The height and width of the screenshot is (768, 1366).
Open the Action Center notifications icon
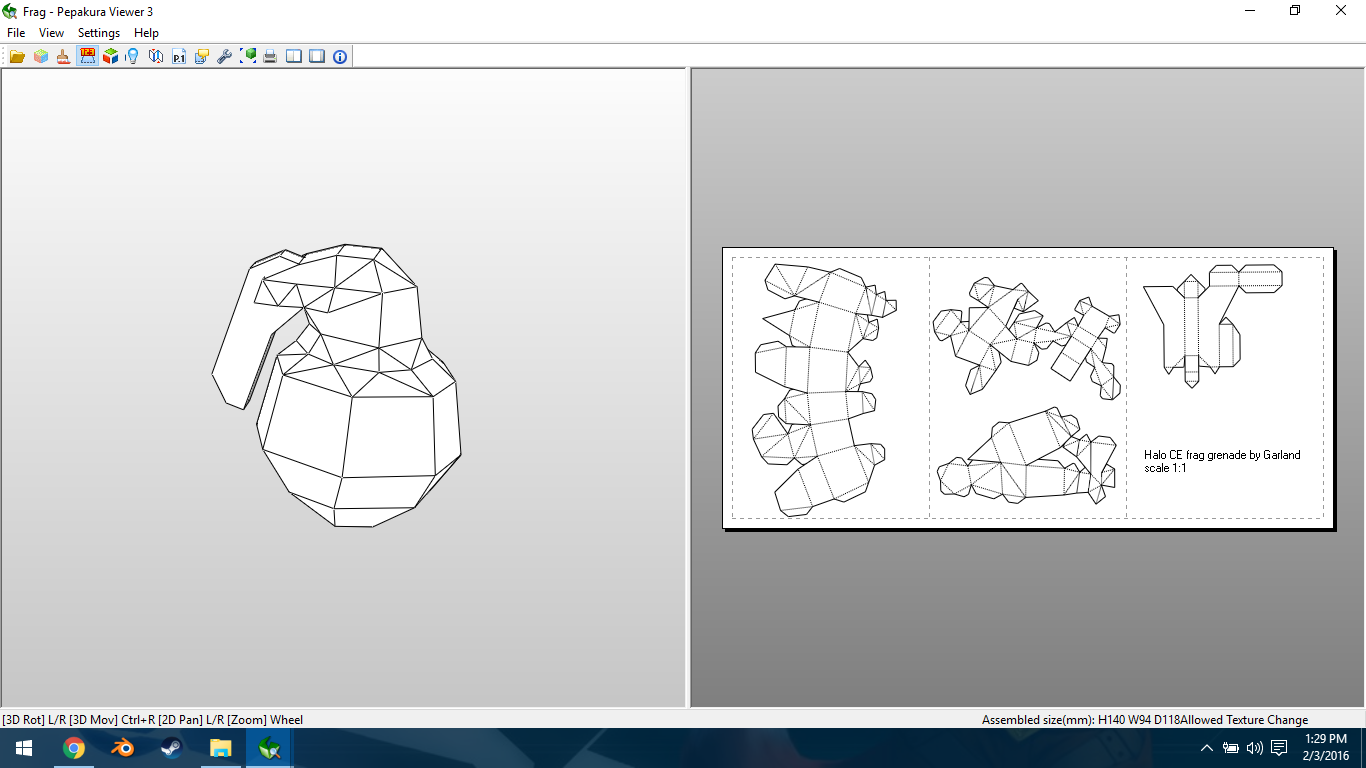coord(1279,748)
